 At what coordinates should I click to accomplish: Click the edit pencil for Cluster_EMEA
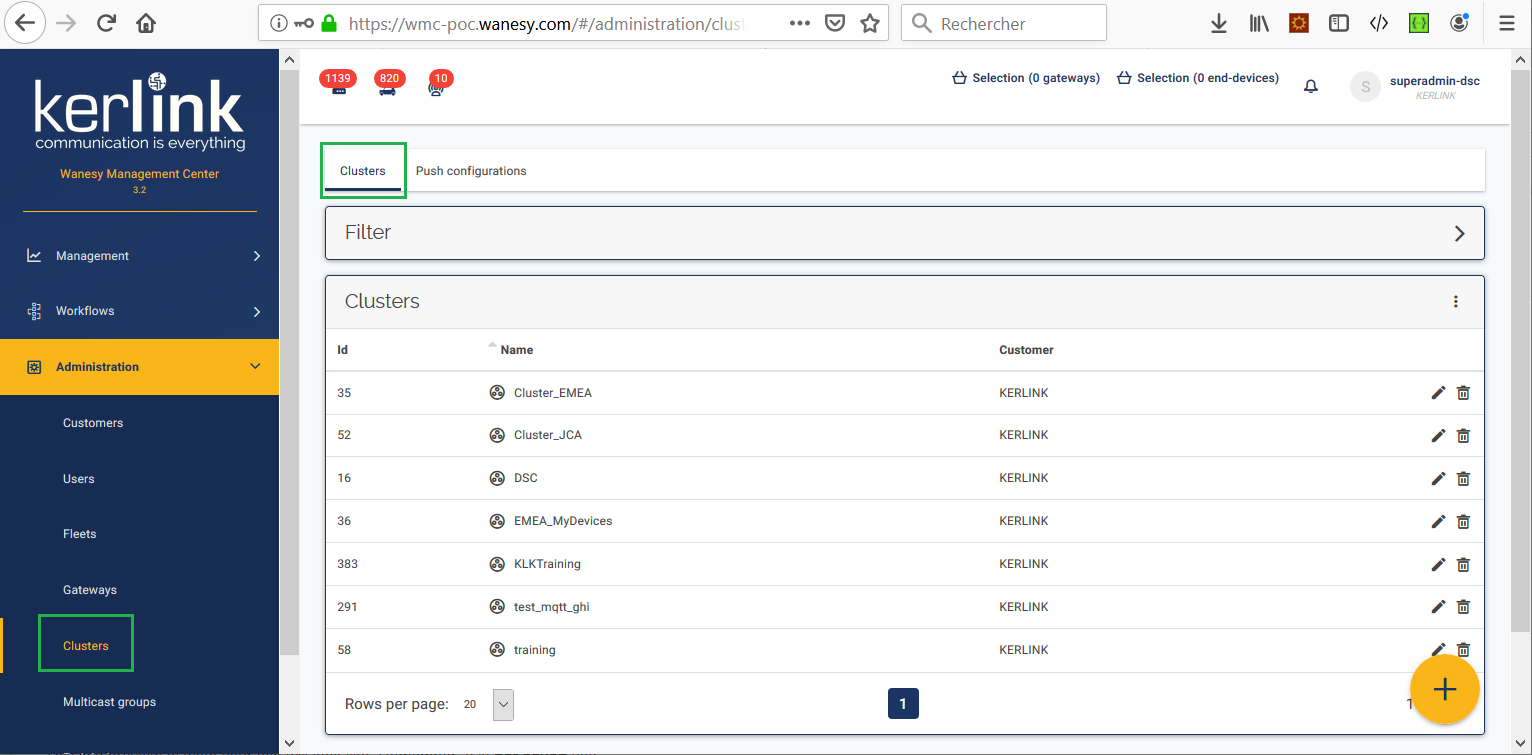1438,393
